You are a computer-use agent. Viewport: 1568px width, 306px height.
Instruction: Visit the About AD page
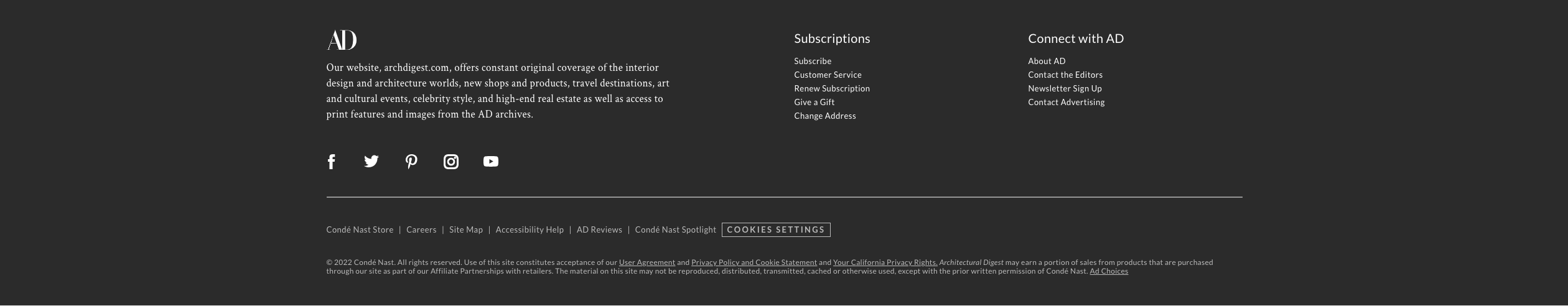click(x=1047, y=61)
